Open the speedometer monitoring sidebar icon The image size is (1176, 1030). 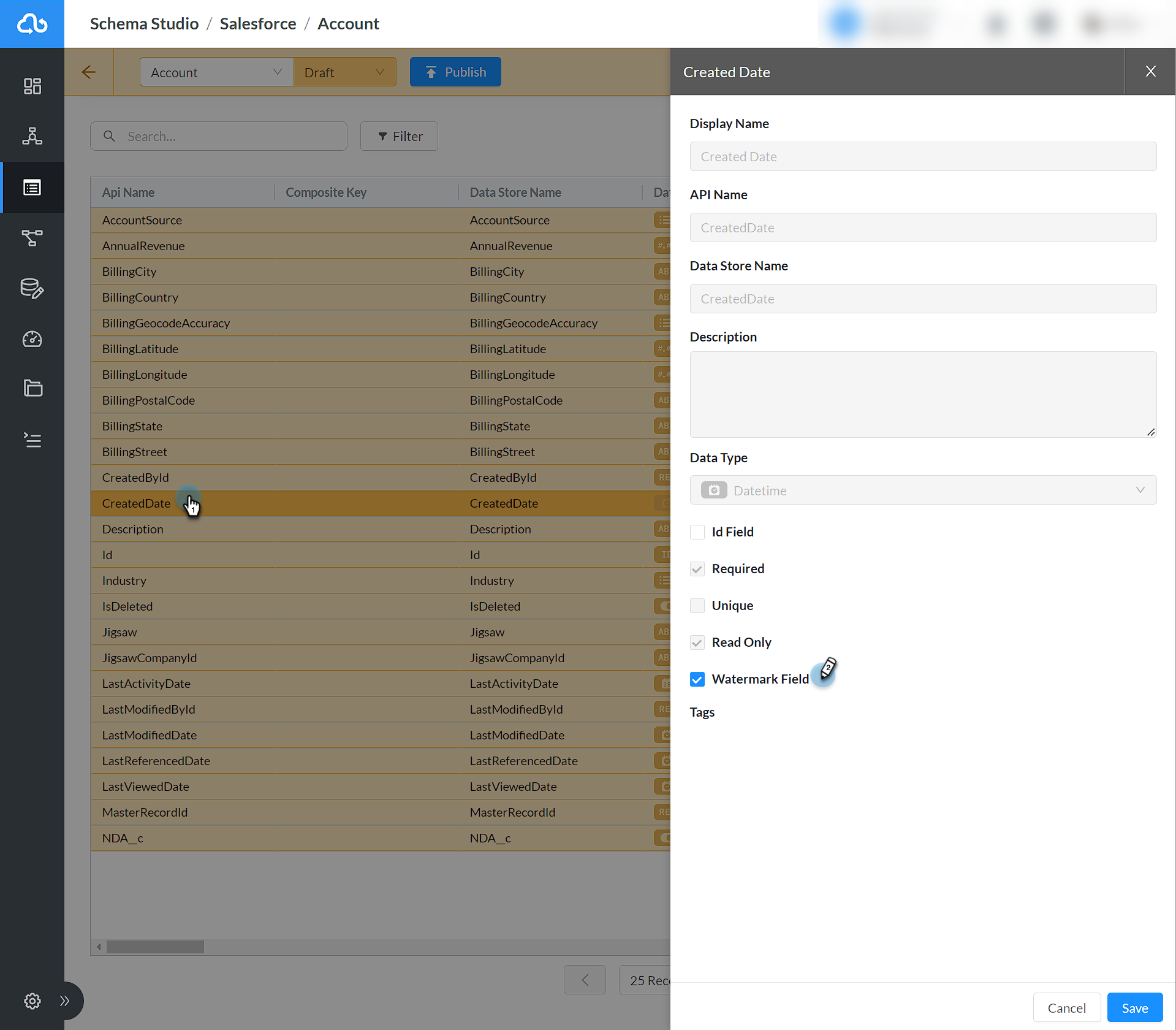click(x=32, y=339)
